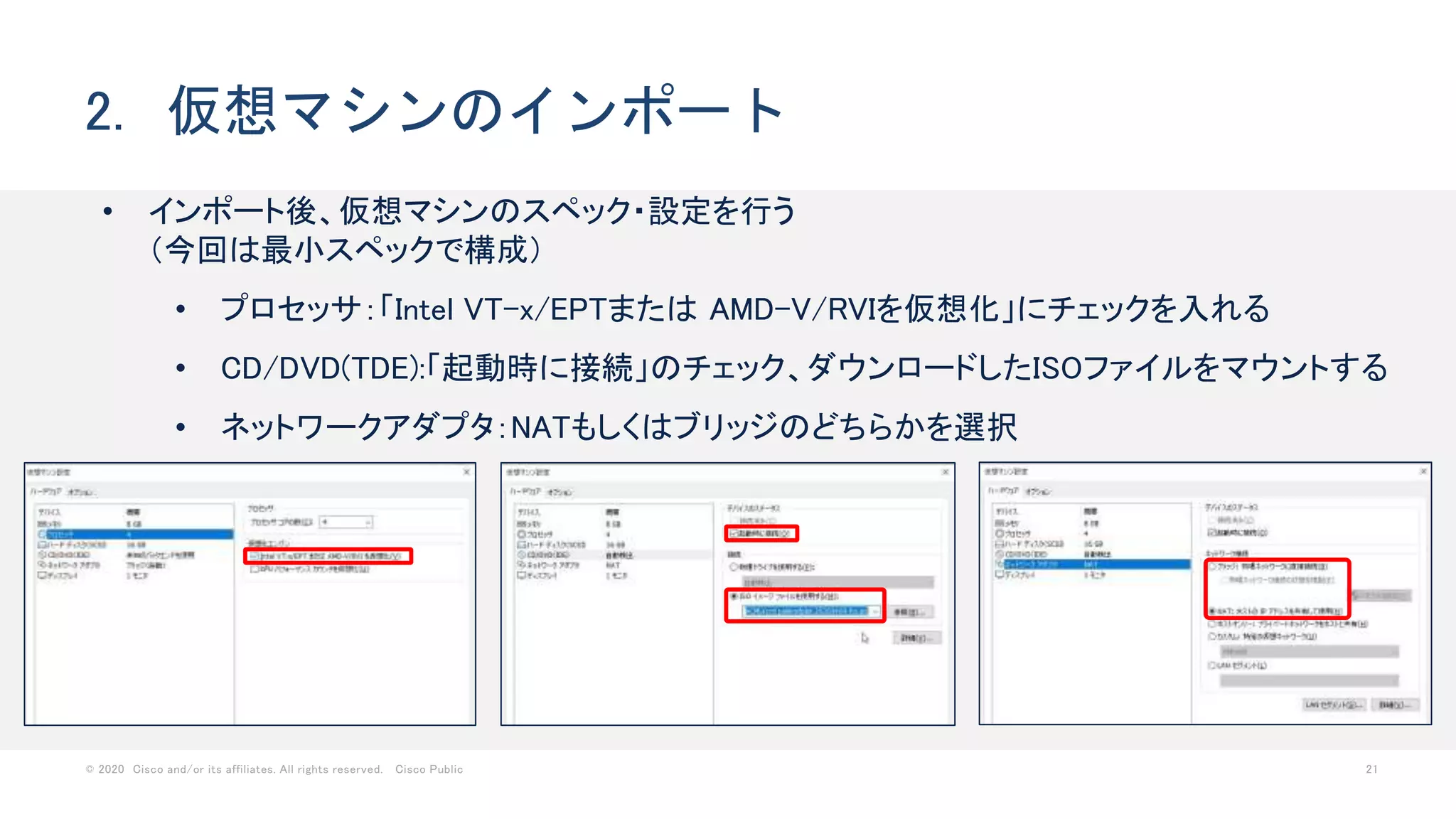Click CD/DVD disc icon in CD/DVD settings dialog
The height and width of the screenshot is (819, 1456).
coord(522,555)
